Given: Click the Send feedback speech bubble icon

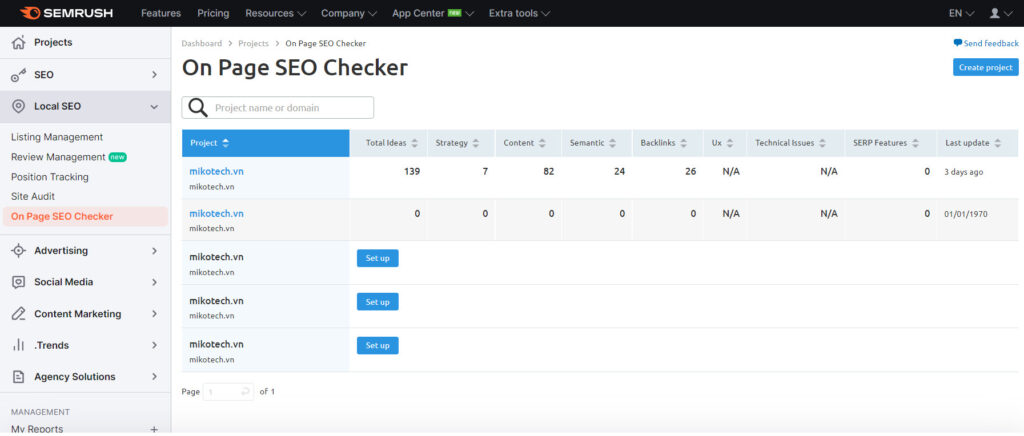Looking at the screenshot, I should [x=957, y=43].
